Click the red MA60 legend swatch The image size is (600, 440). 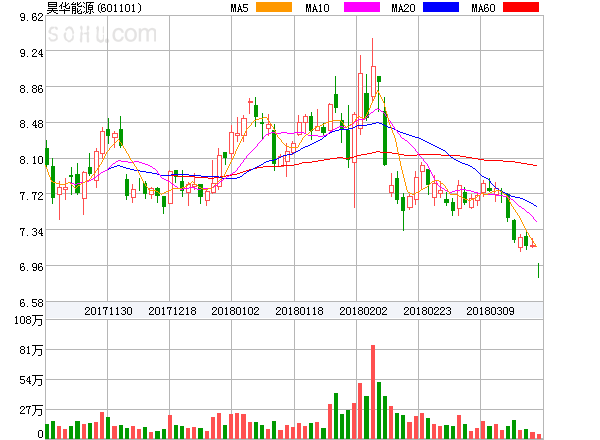click(521, 7)
